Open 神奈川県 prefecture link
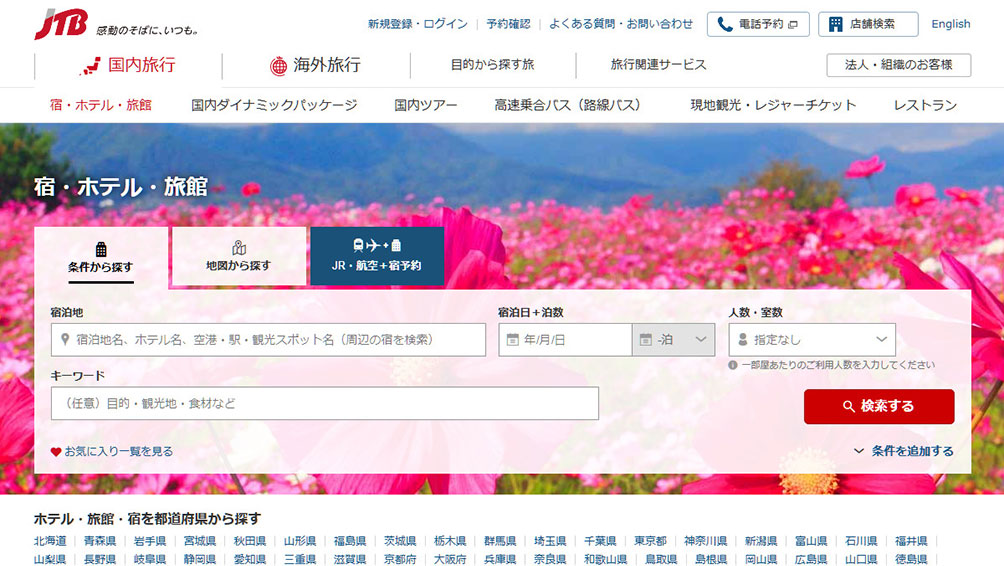The height and width of the screenshot is (566, 1004). pos(706,541)
